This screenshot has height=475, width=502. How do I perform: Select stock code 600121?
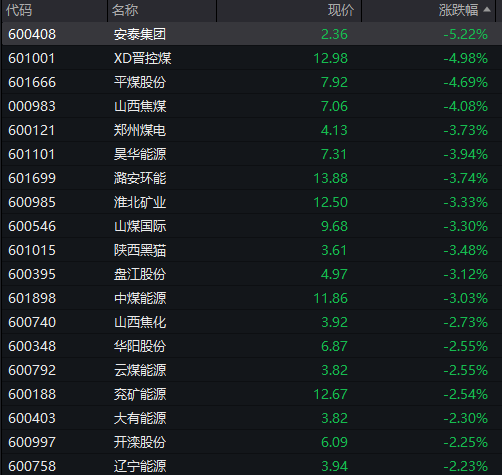point(31,130)
